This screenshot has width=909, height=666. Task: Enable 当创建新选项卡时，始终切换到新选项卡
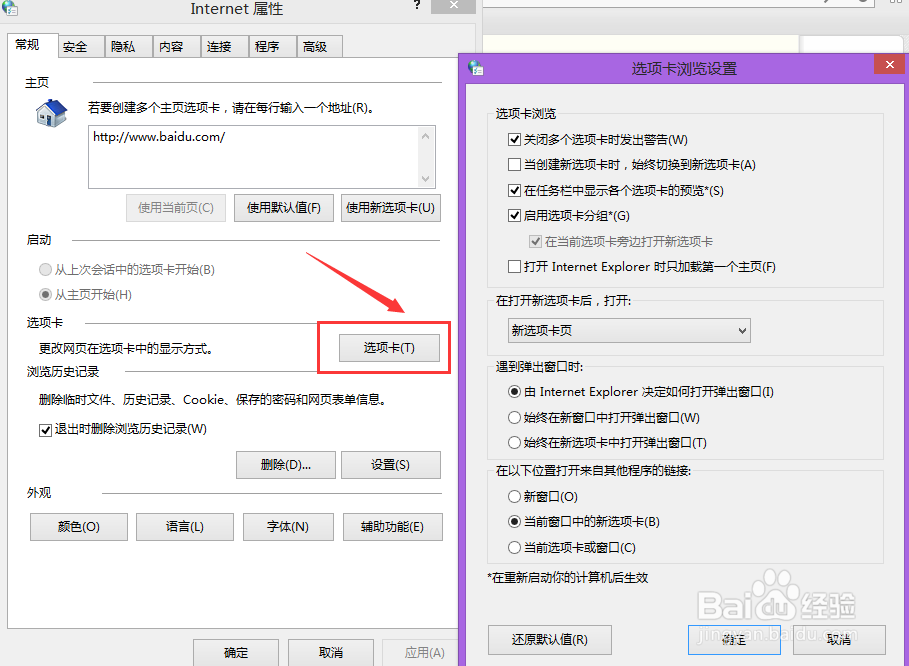(x=515, y=164)
